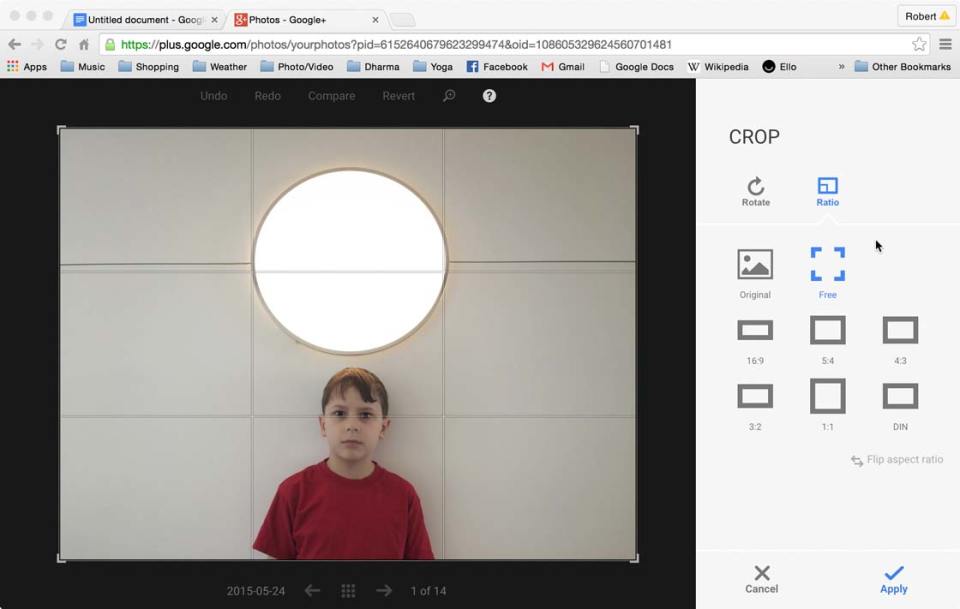Select the Free crop ratio
Image resolution: width=960 pixels, height=609 pixels.
pos(827,265)
